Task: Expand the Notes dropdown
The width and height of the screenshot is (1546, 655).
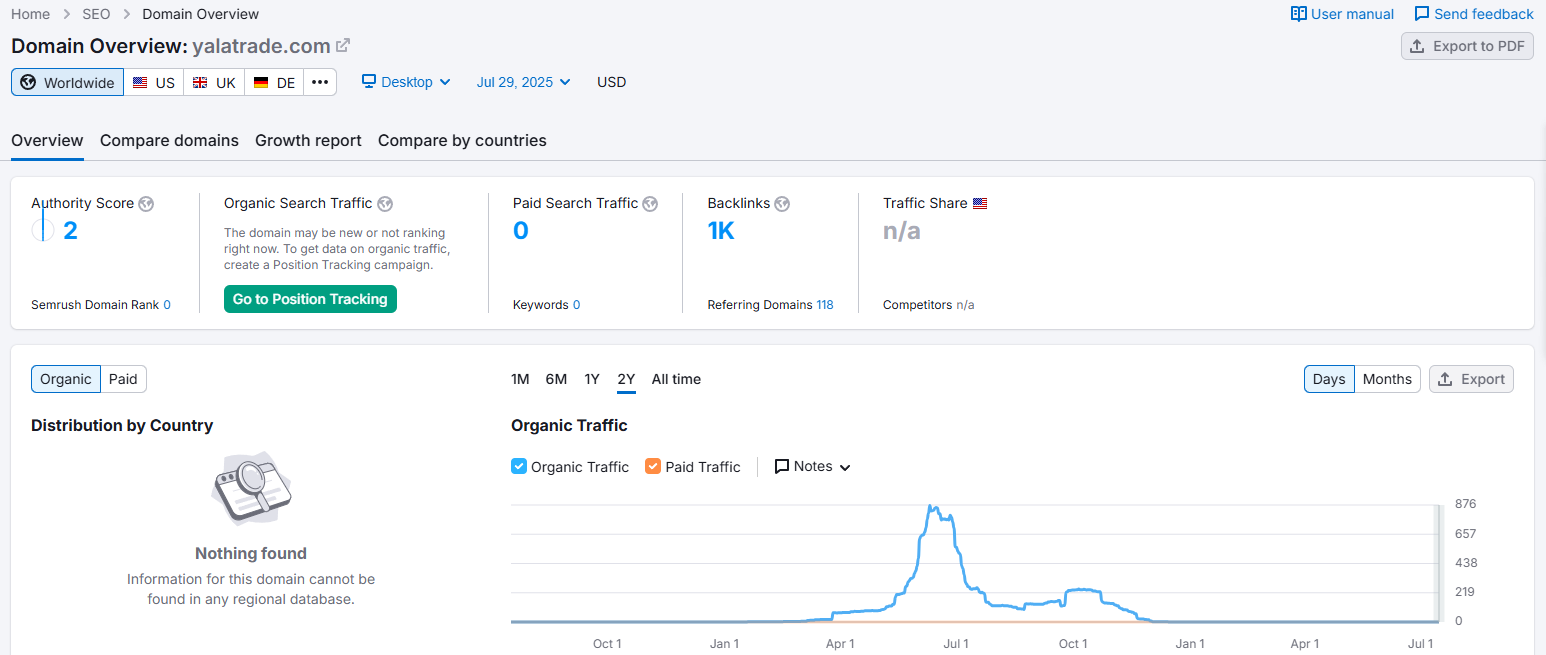Action: click(x=813, y=466)
